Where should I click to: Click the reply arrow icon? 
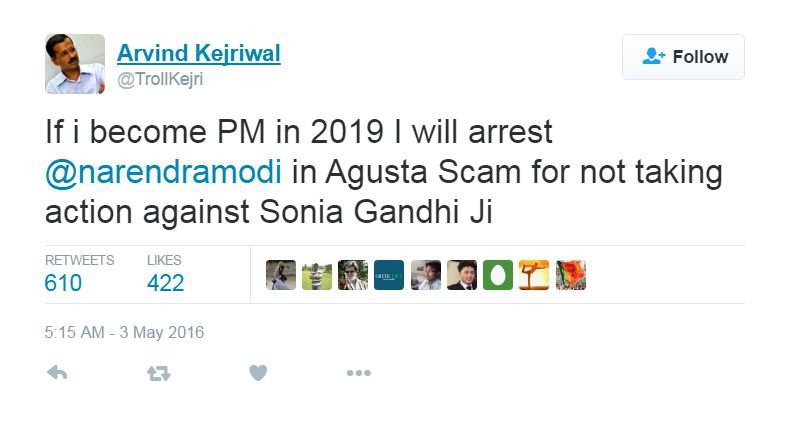tap(57, 373)
